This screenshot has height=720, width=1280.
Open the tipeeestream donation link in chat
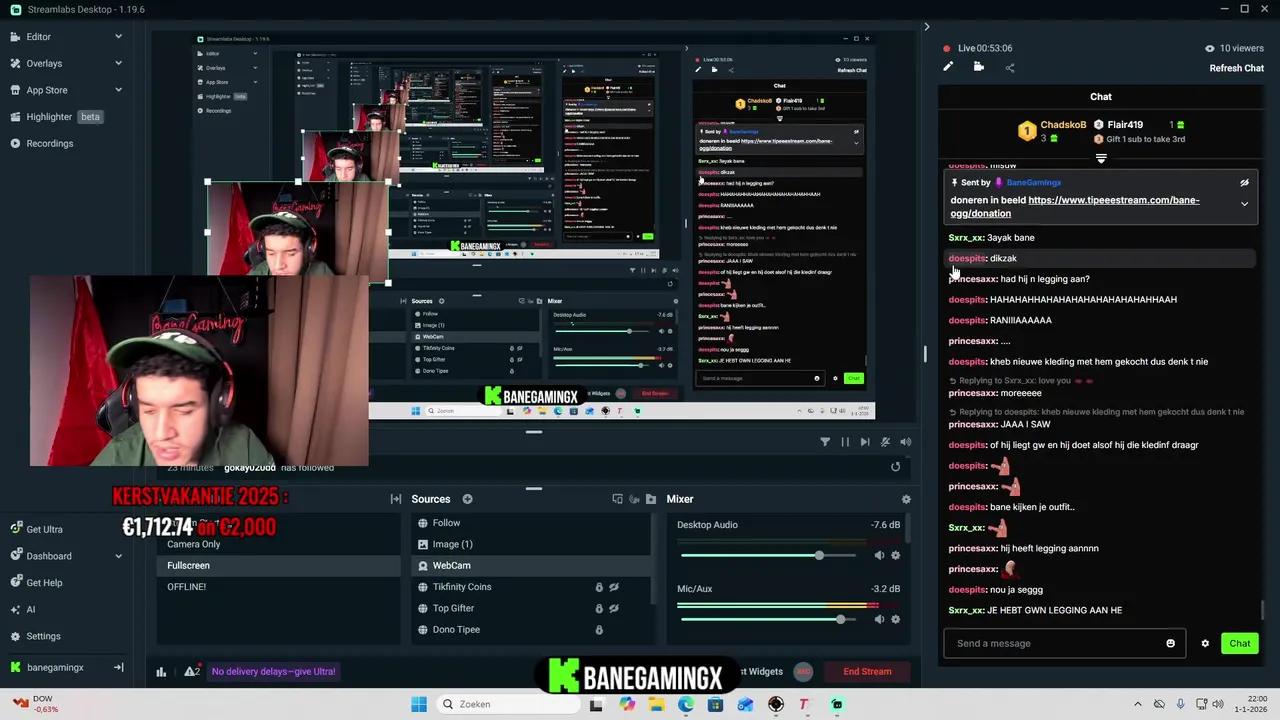tap(1074, 206)
